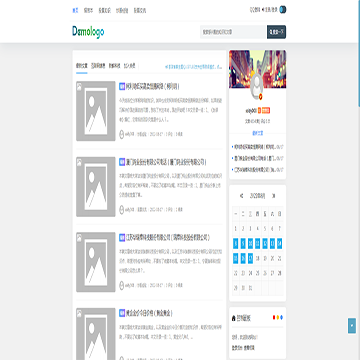The height and width of the screenshot is (360, 360).
Task: Select highlighted day 8 in calendar
Action: point(236,243)
